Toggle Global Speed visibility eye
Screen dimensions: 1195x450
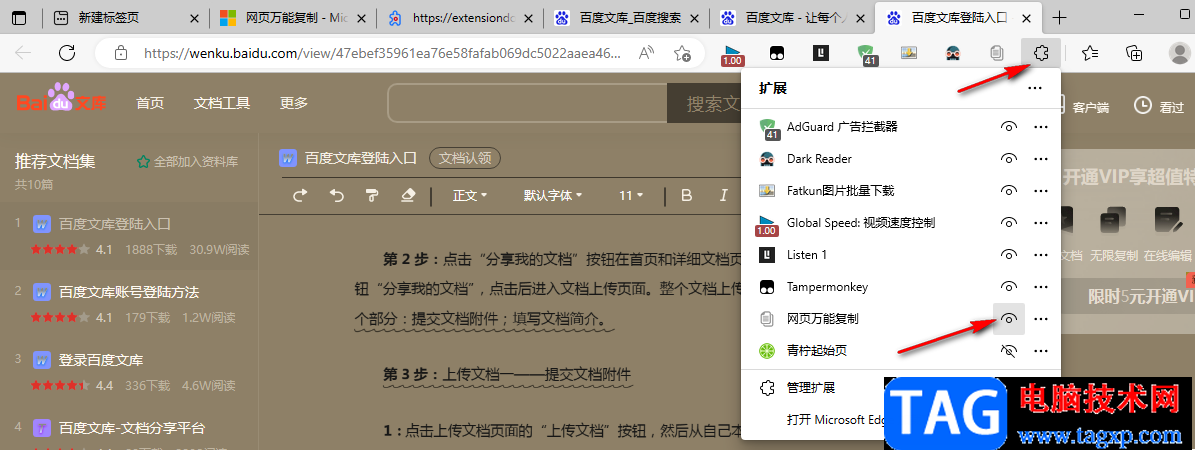coord(1009,223)
